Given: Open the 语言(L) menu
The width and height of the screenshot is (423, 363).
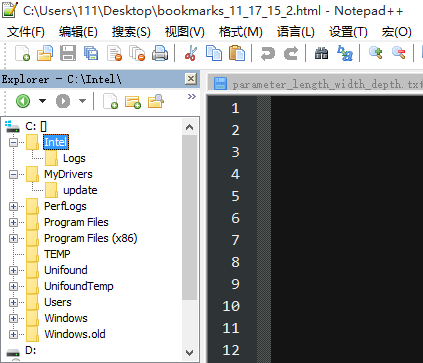Looking at the screenshot, I should [x=296, y=32].
